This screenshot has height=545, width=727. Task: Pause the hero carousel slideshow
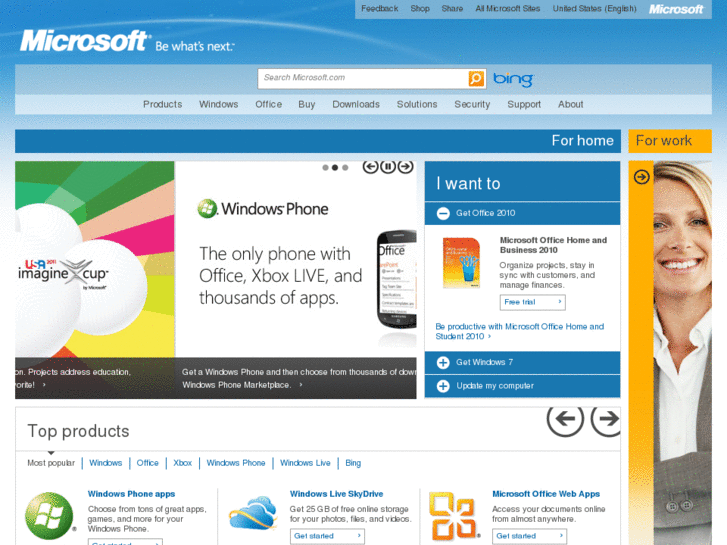click(388, 166)
